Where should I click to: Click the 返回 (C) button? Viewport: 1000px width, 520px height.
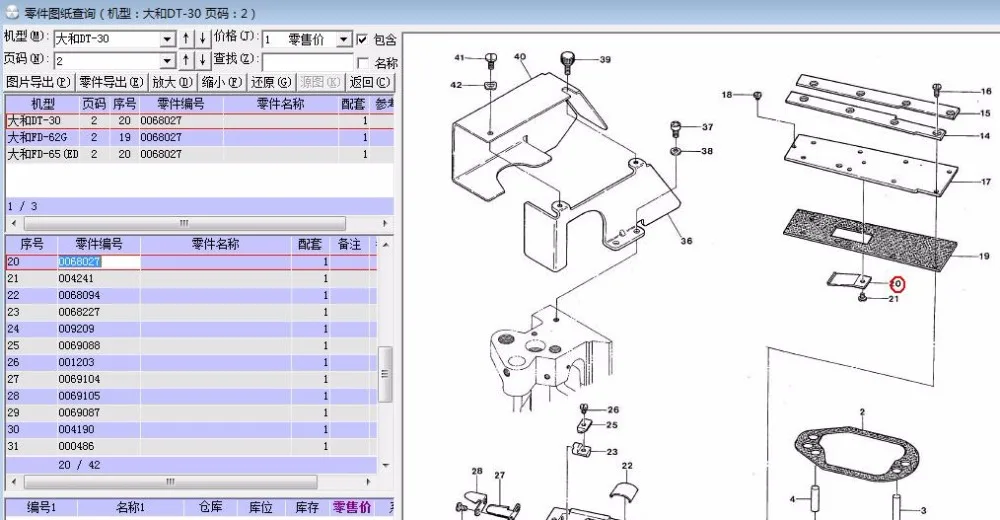370,82
